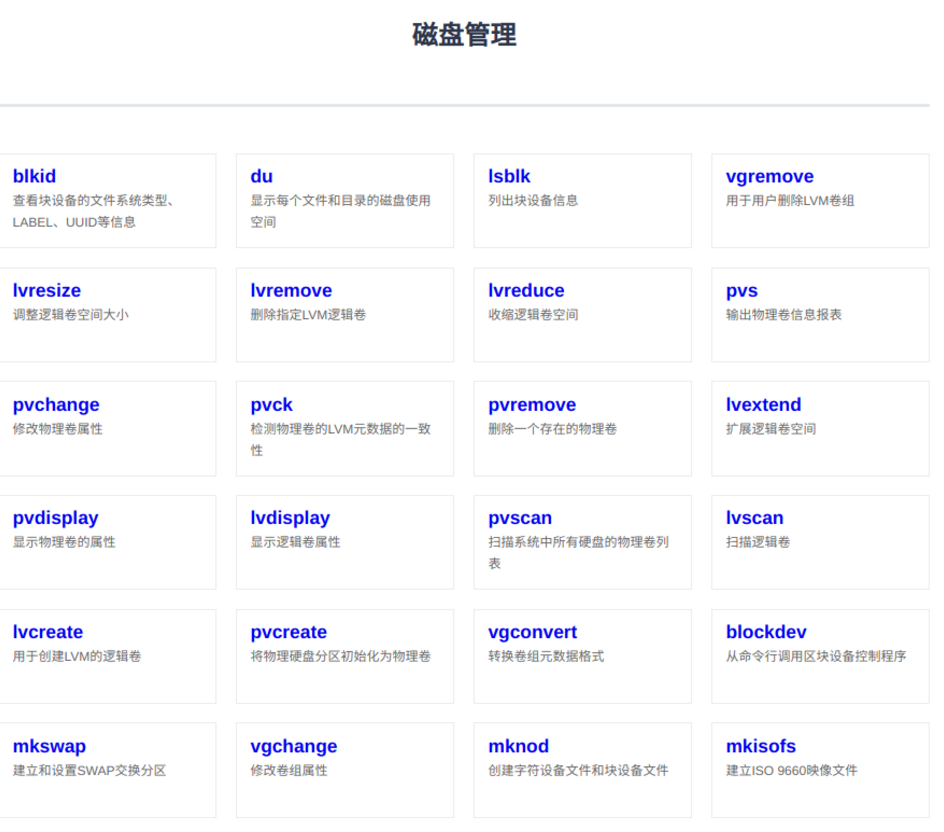Open the pvs command page
Image resolution: width=944 pixels, height=832 pixels.
[741, 290]
